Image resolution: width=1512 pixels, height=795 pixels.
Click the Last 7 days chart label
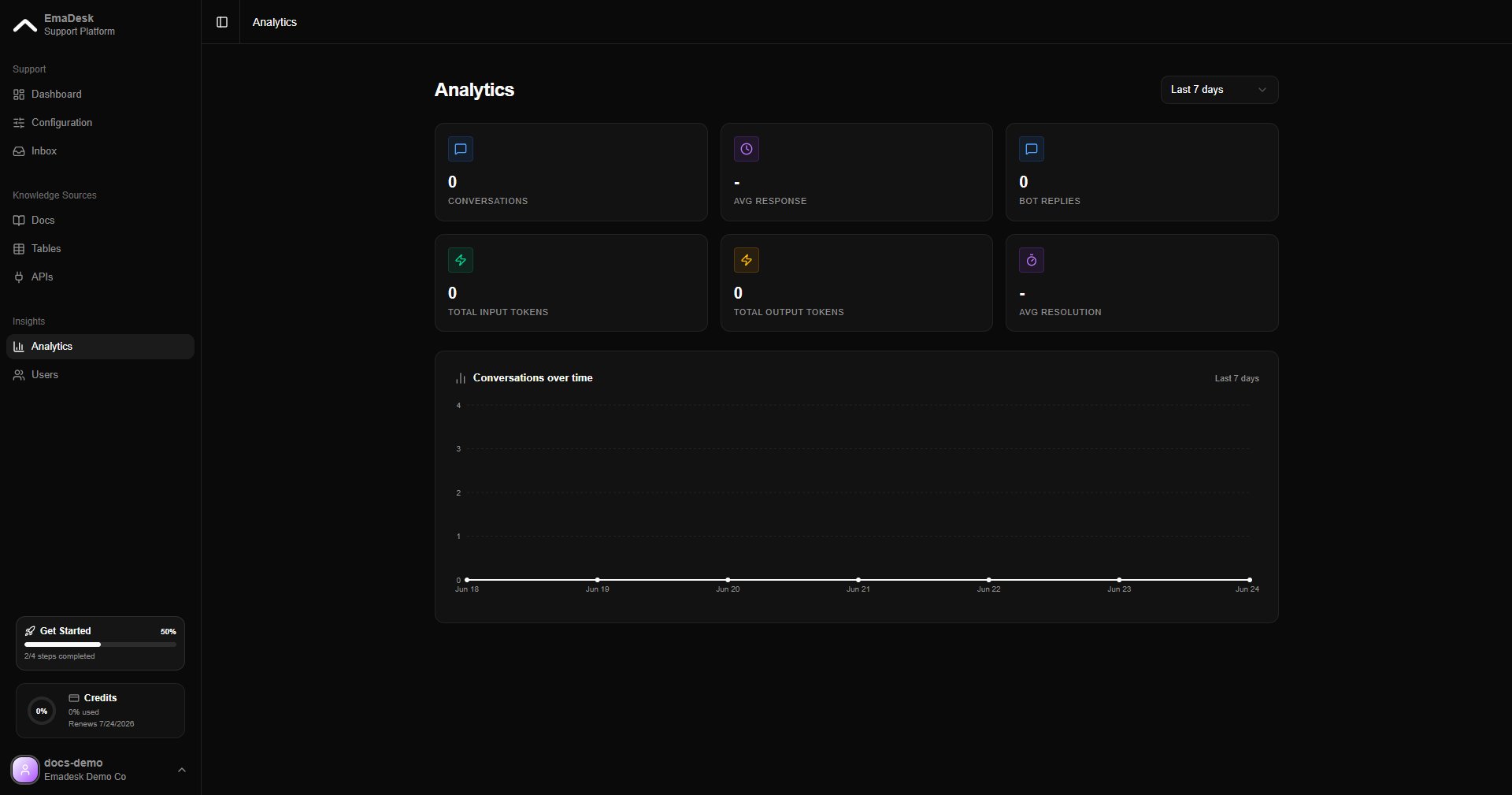1236,378
